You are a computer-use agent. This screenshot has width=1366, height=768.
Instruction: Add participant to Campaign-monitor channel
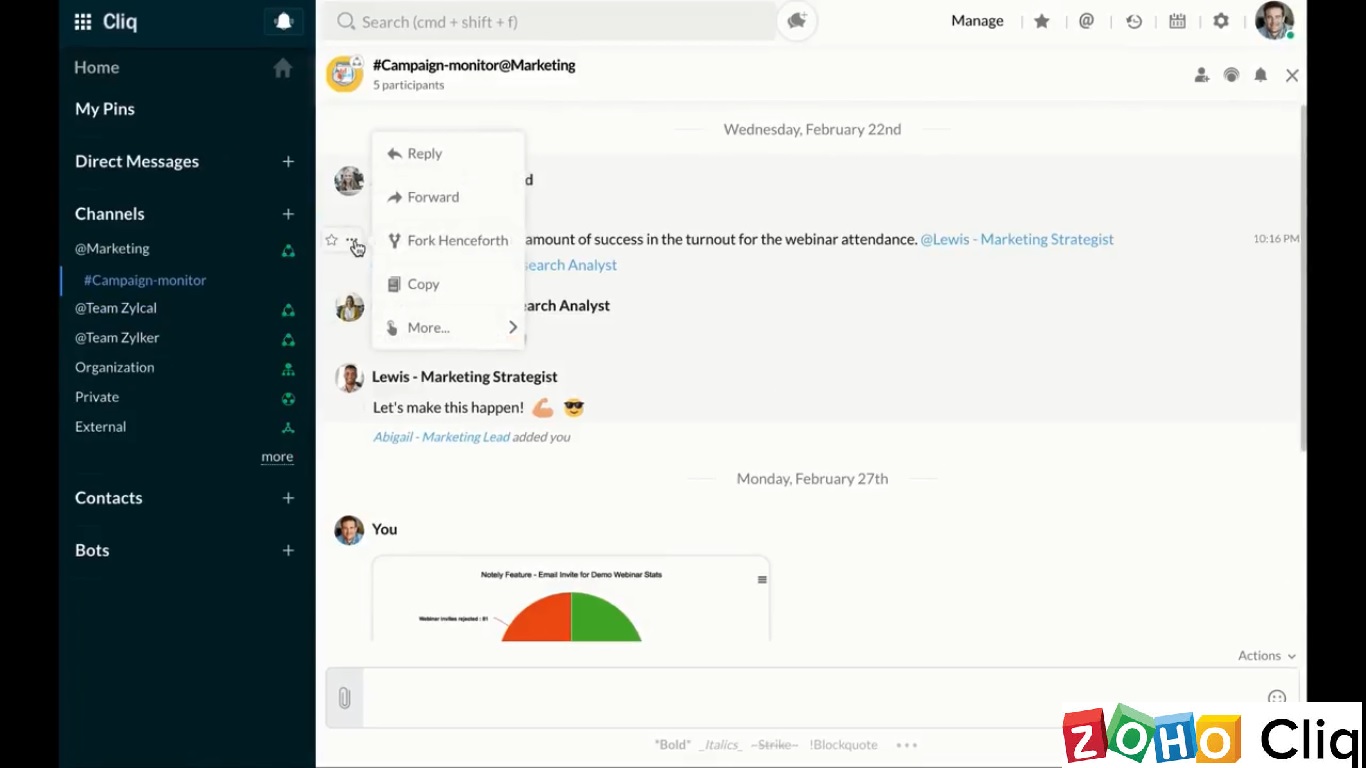click(1201, 75)
